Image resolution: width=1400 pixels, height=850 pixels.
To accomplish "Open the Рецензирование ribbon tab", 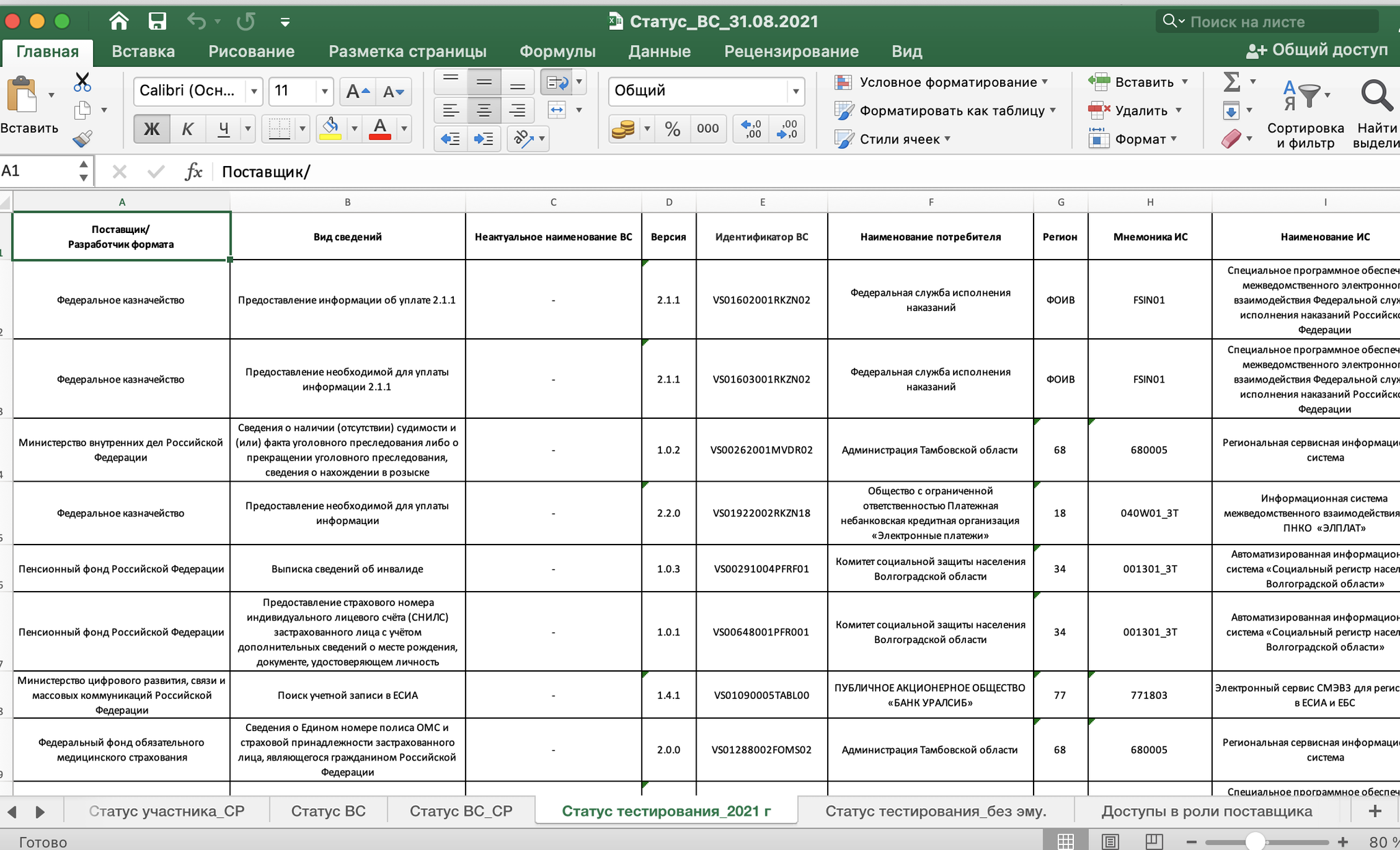I will tap(791, 51).
